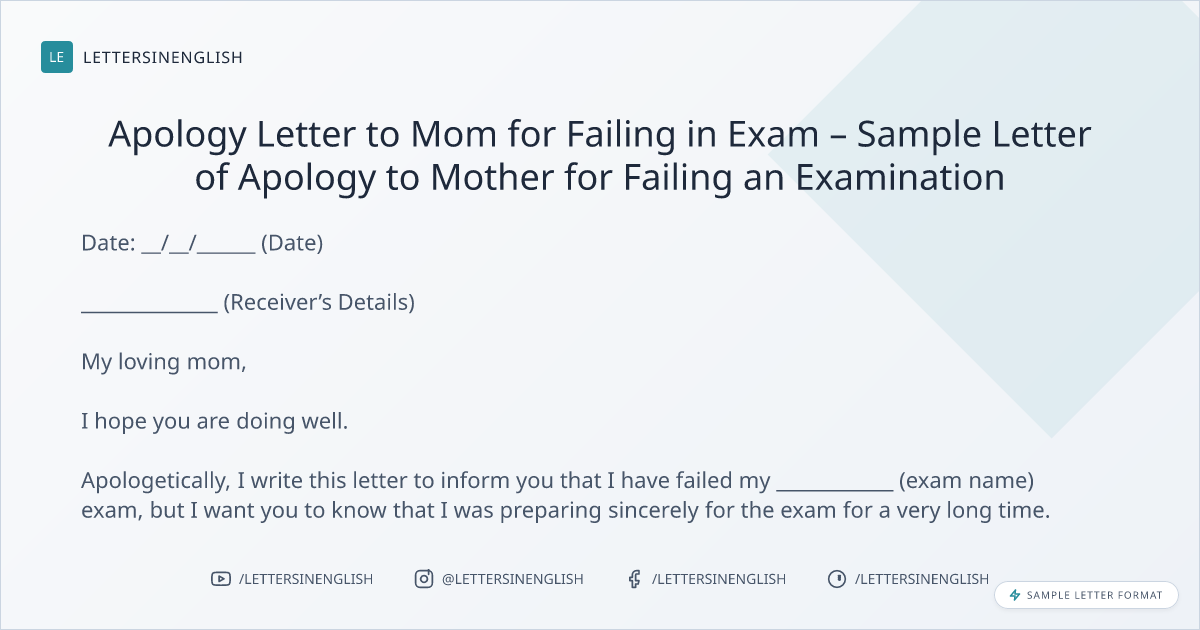Open the Instagram @LETTERSINENGLISH handle
The width and height of the screenshot is (1200, 630).
[512, 579]
